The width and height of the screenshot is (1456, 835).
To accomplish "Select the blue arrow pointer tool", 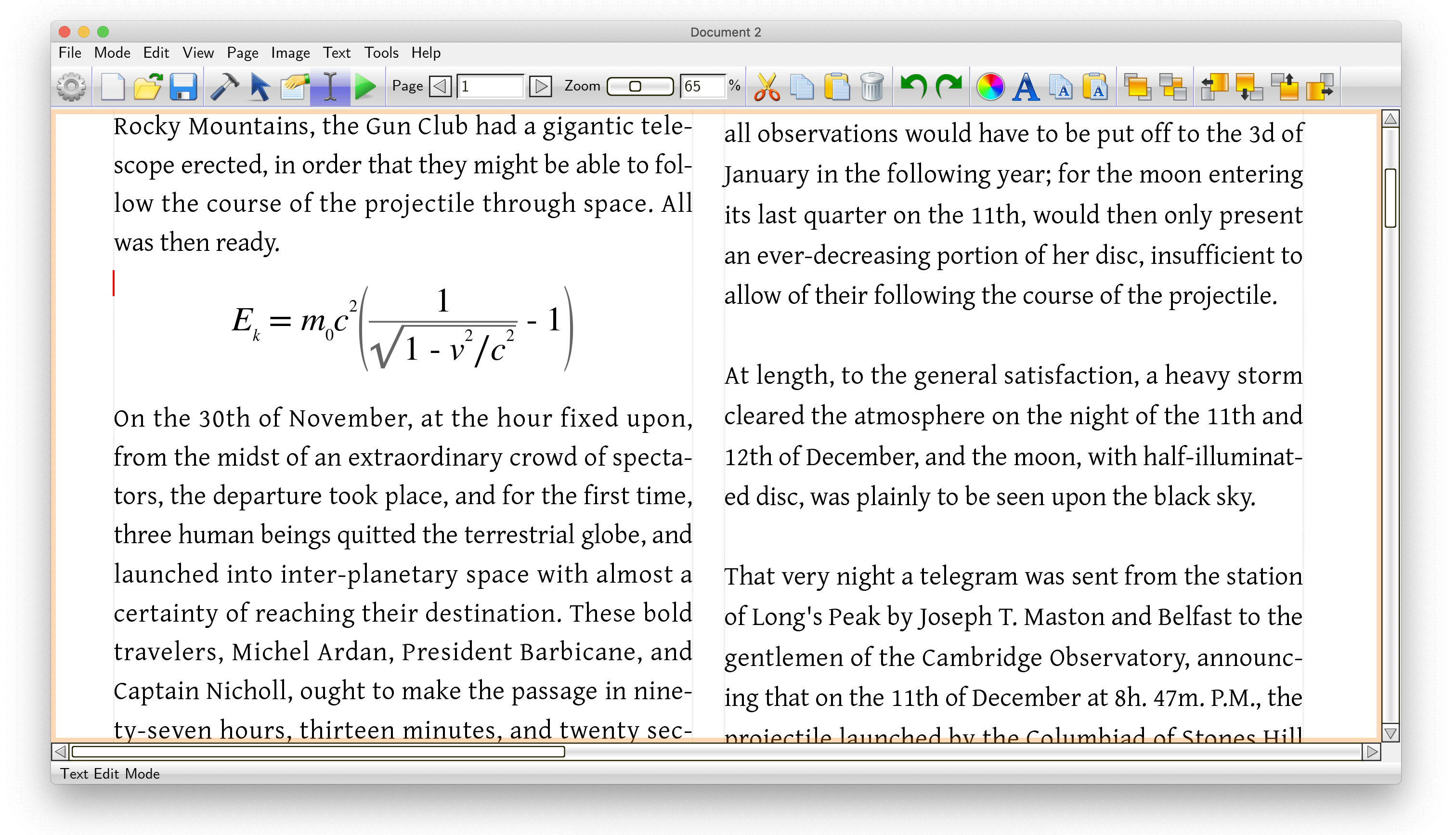I will [x=260, y=87].
